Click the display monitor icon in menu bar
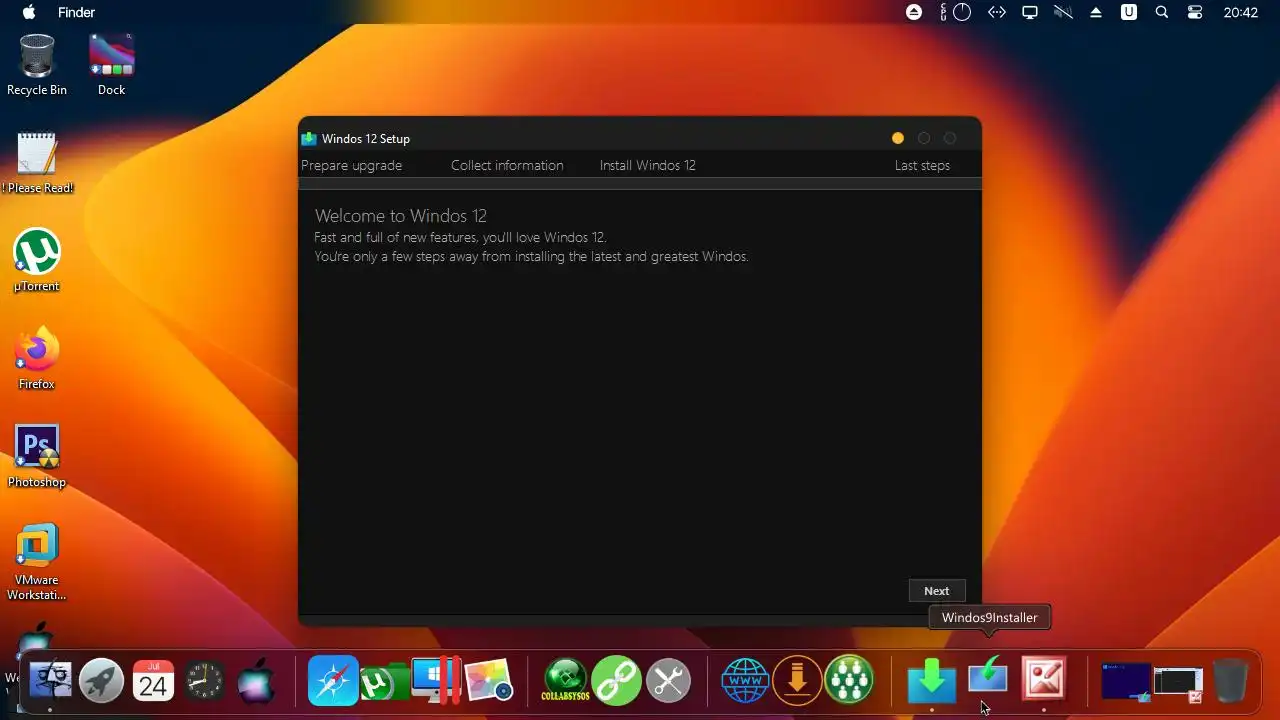Screen dimensions: 1280x720 tap(1029, 12)
